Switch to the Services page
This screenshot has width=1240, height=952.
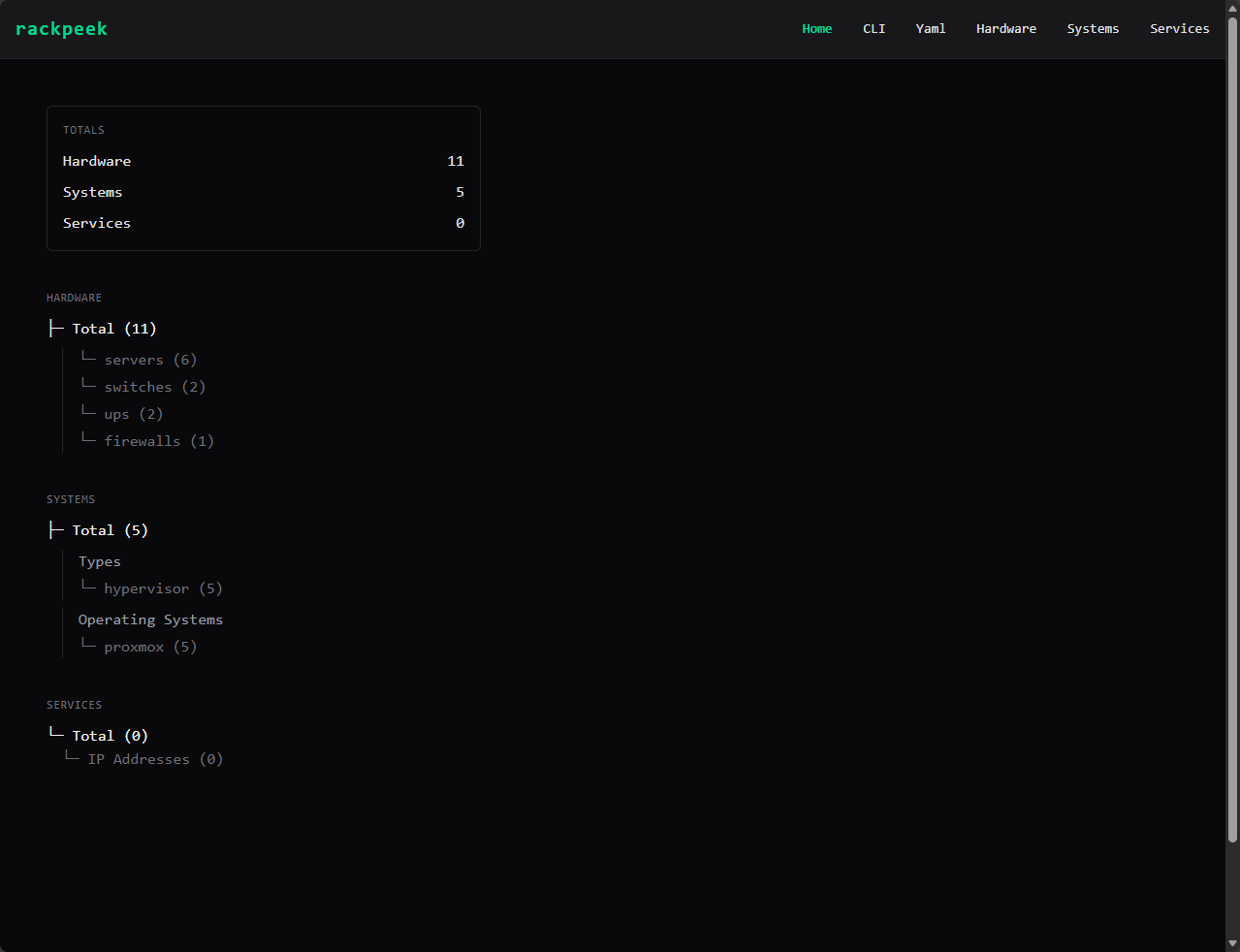pos(1179,29)
